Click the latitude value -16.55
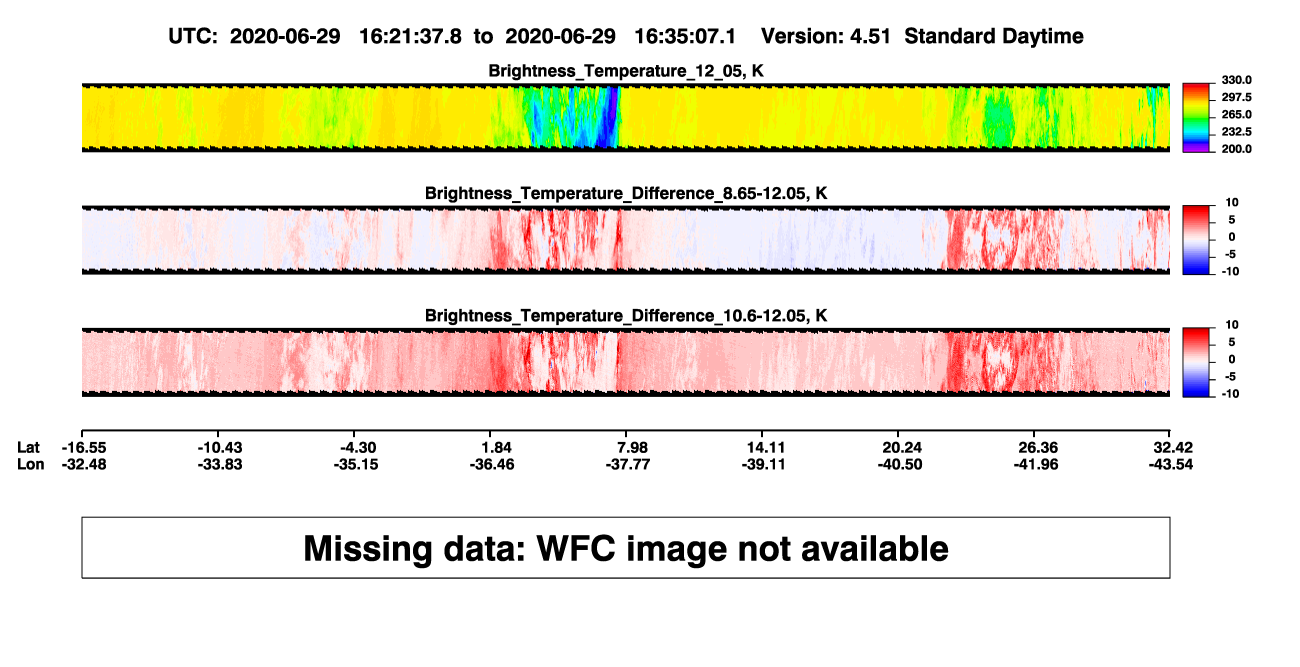 point(84,447)
